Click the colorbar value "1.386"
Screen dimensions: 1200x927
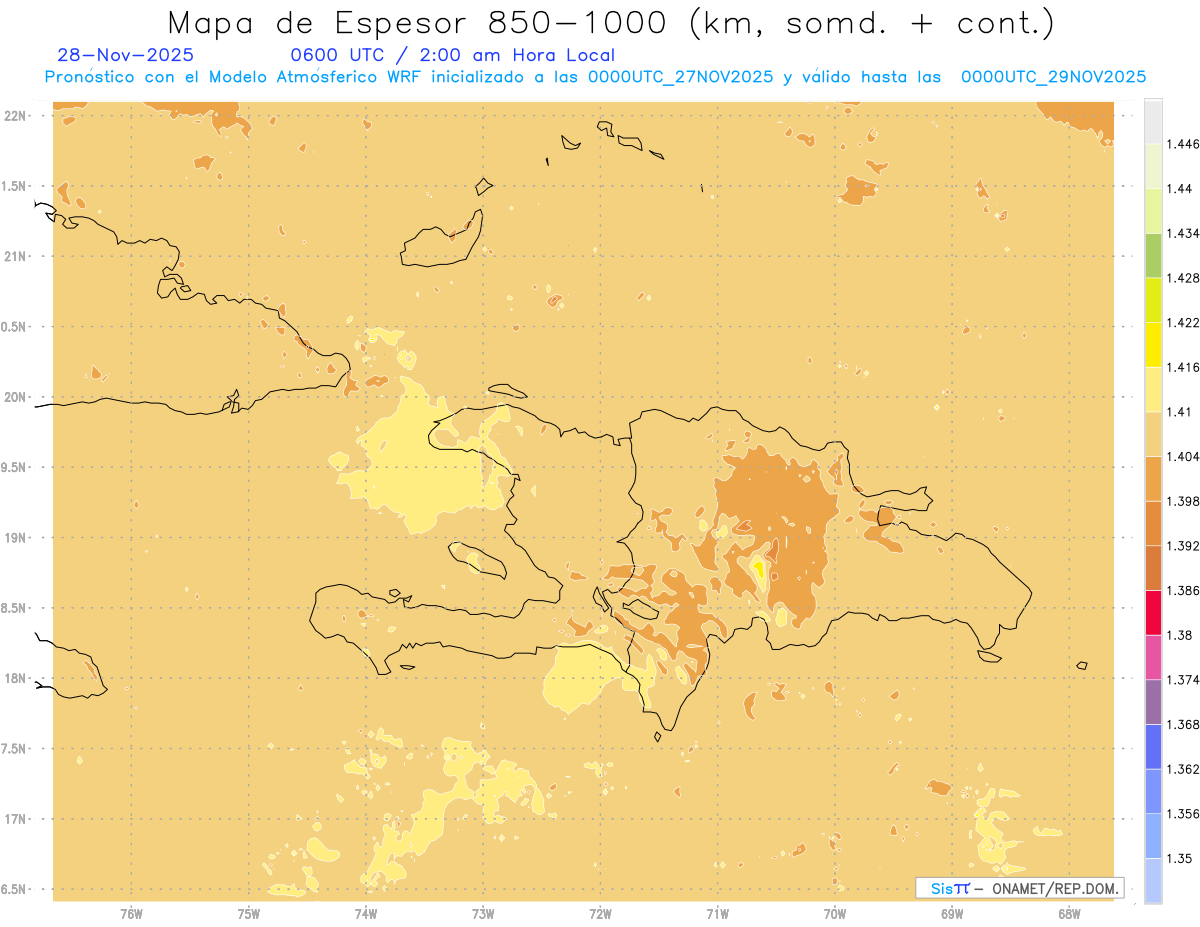1182,590
